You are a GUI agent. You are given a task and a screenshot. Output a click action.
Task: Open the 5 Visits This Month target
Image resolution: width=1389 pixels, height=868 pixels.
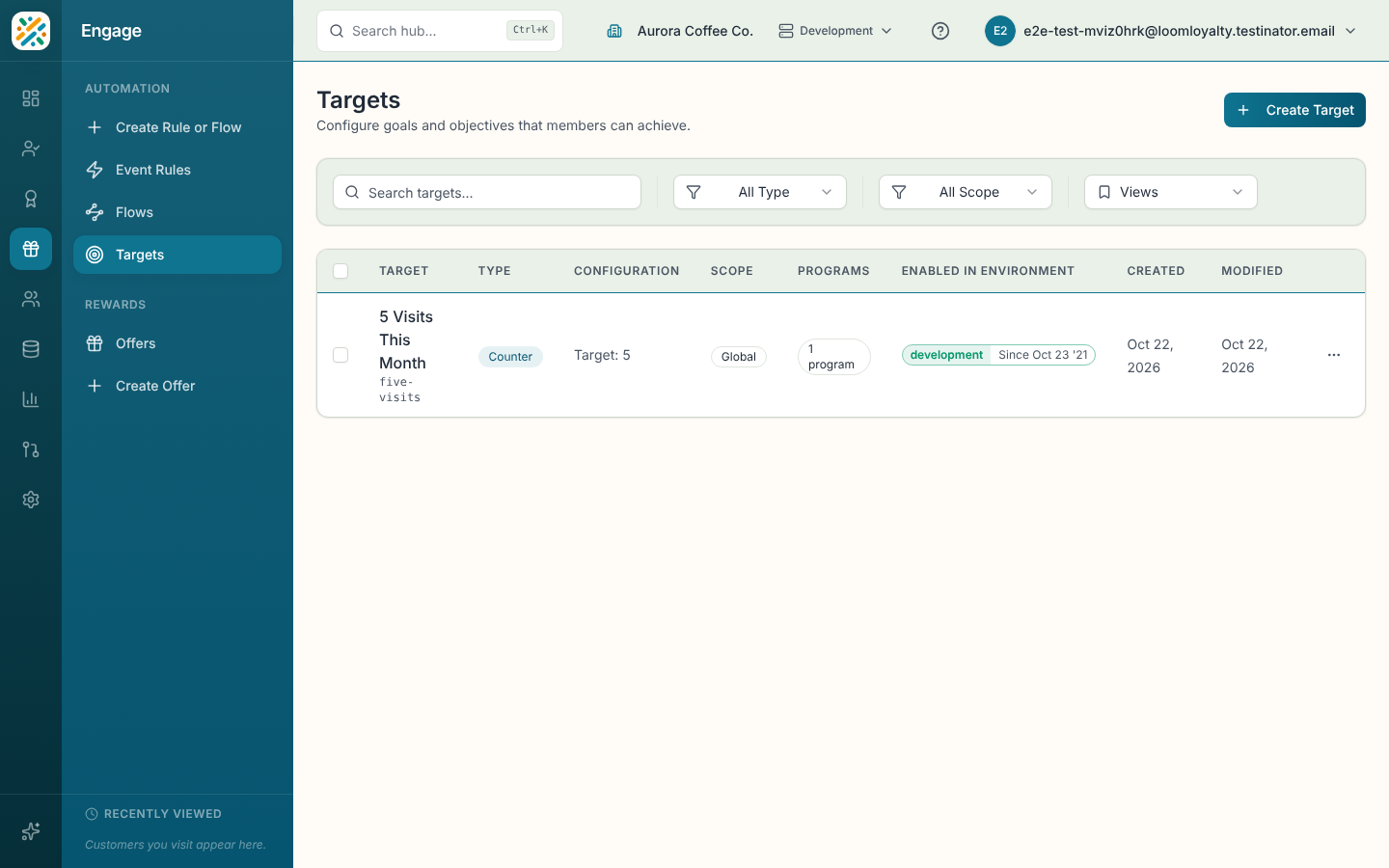[x=406, y=339]
